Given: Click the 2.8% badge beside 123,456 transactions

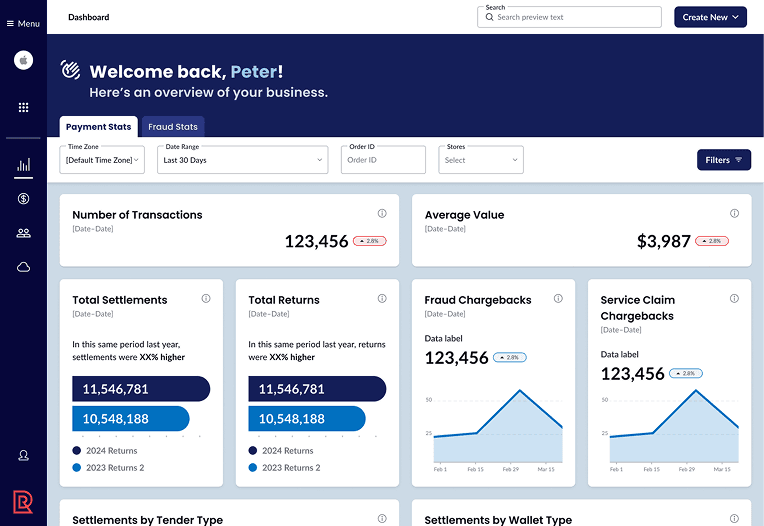Looking at the screenshot, I should [x=369, y=241].
